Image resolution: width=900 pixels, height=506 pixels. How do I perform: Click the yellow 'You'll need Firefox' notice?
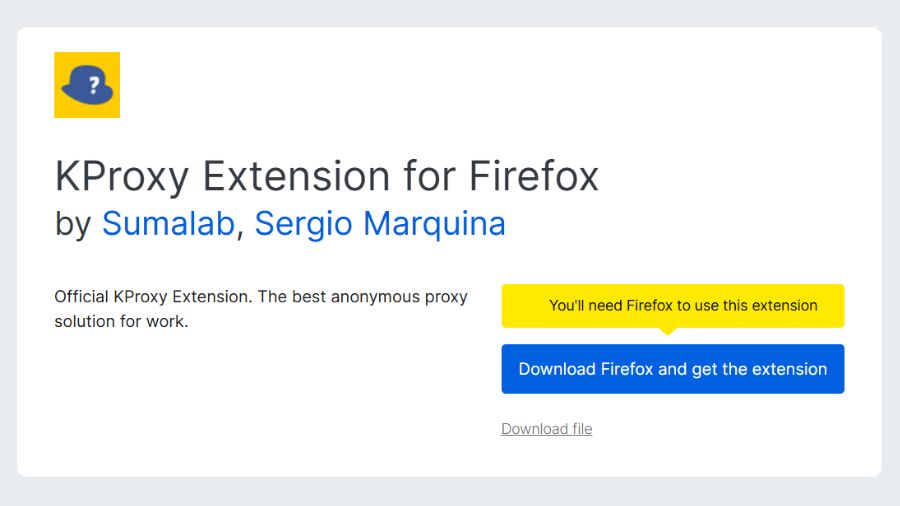tap(672, 306)
